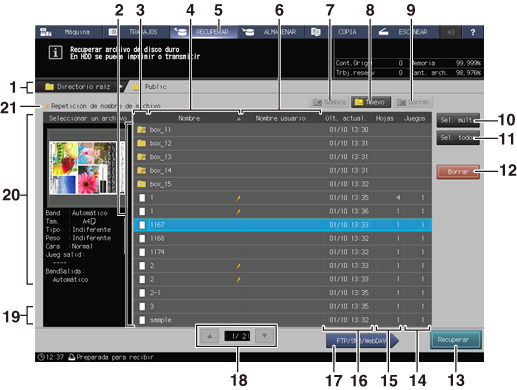This screenshot has width=517, height=390.
Task: Click the information icon in the message area
Action: (x=55, y=53)
